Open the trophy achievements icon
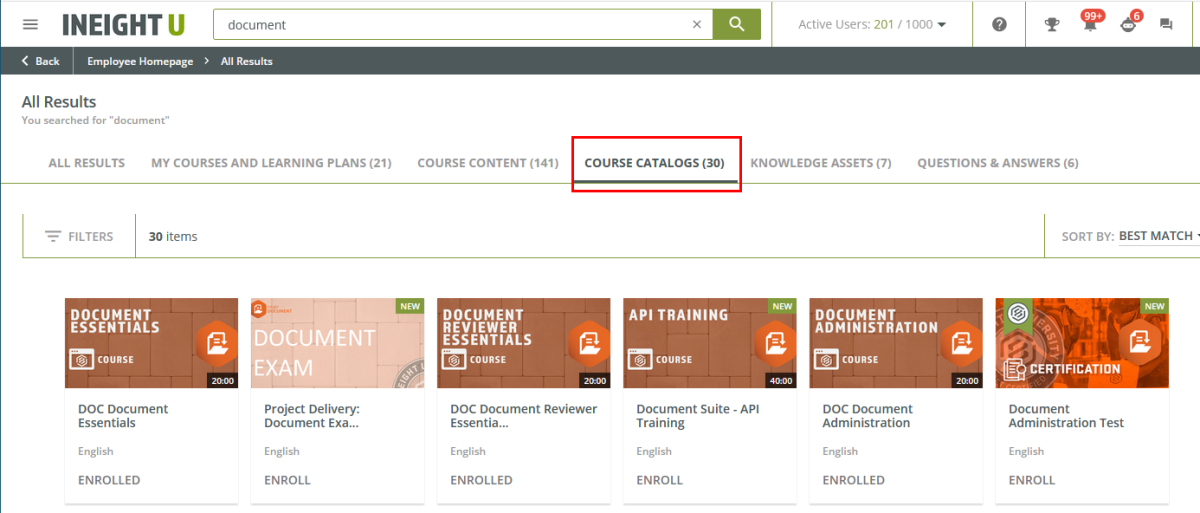The height and width of the screenshot is (513, 1200). coord(1052,25)
